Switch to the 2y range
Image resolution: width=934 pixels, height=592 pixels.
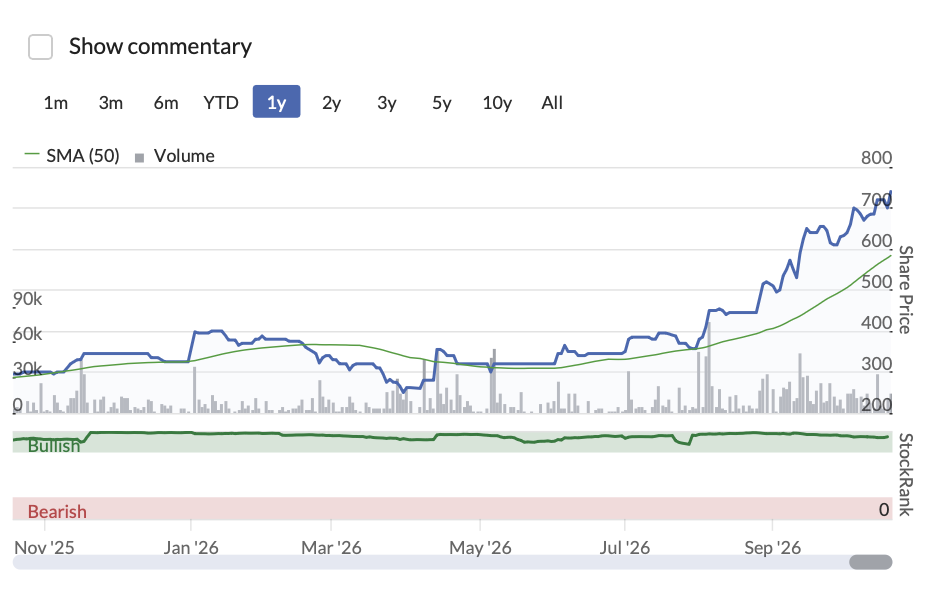click(331, 102)
